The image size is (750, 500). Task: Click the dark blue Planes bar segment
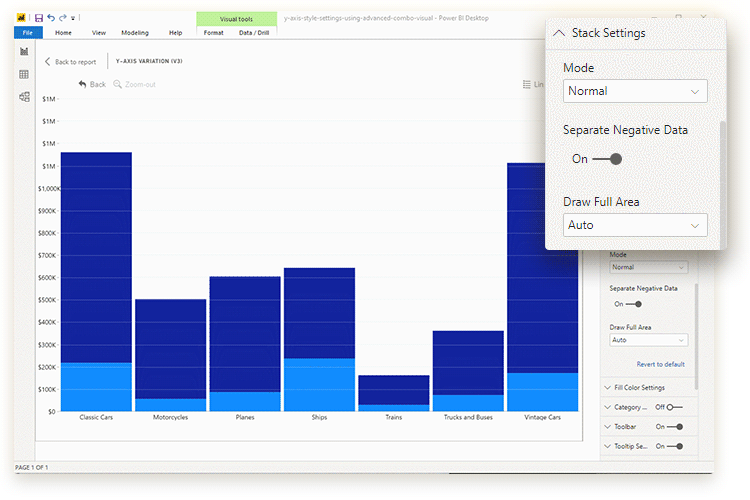pos(245,334)
